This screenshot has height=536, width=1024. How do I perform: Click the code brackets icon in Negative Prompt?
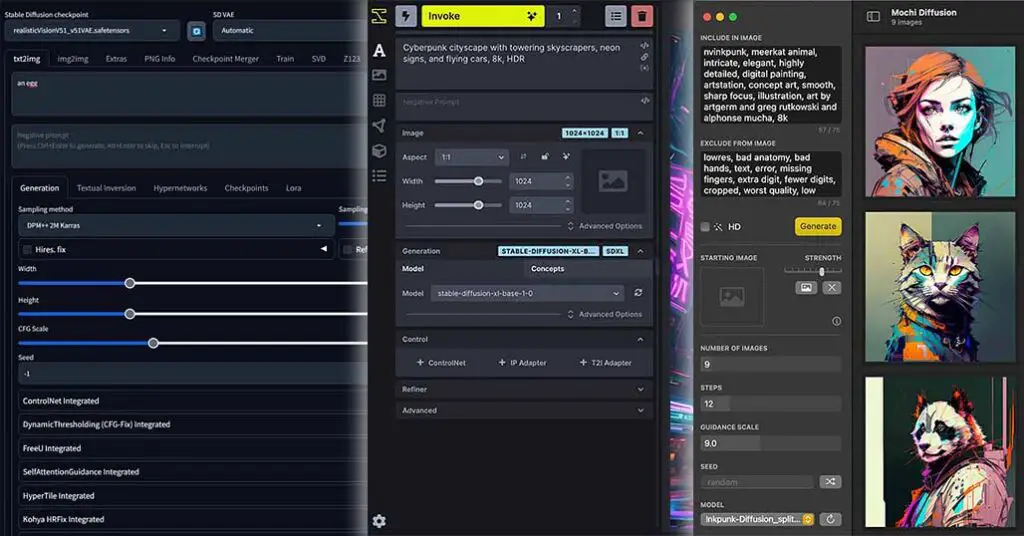[x=645, y=101]
